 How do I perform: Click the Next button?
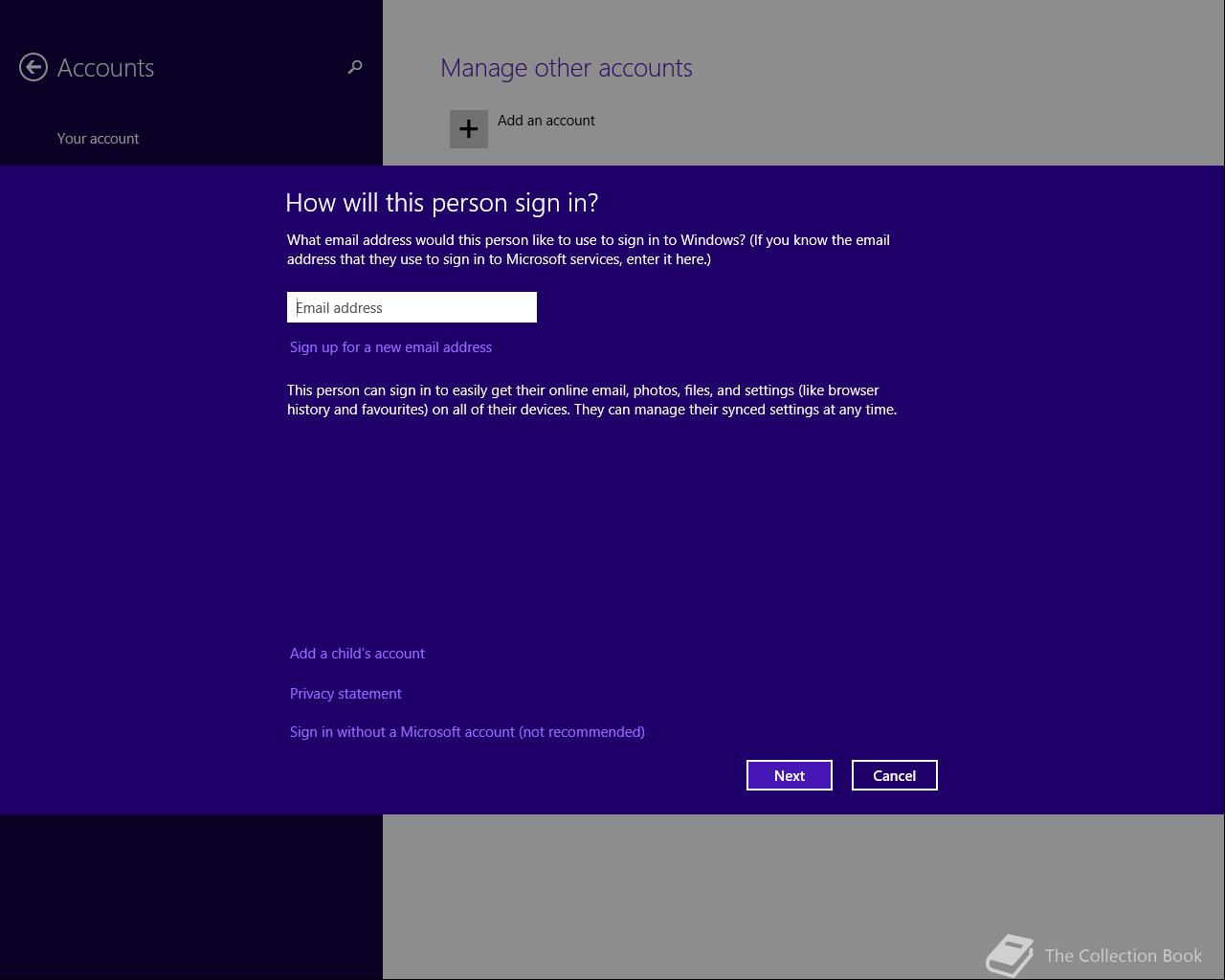[x=790, y=775]
